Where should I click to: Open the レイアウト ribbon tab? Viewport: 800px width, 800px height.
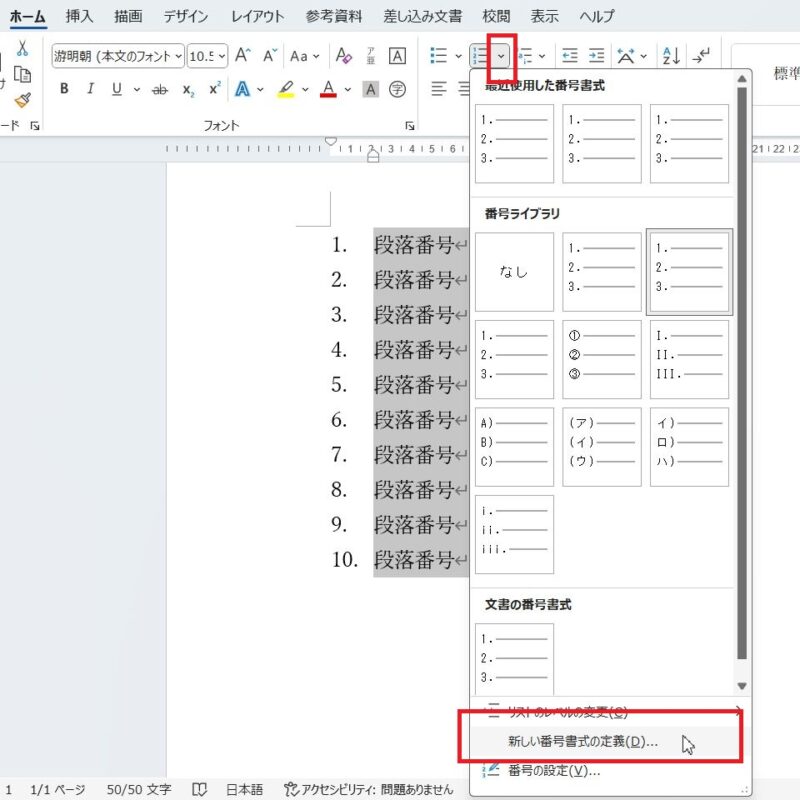[x=257, y=17]
